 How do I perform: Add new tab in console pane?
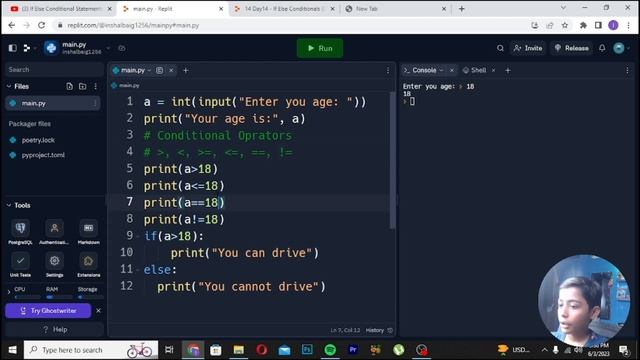tap(508, 70)
